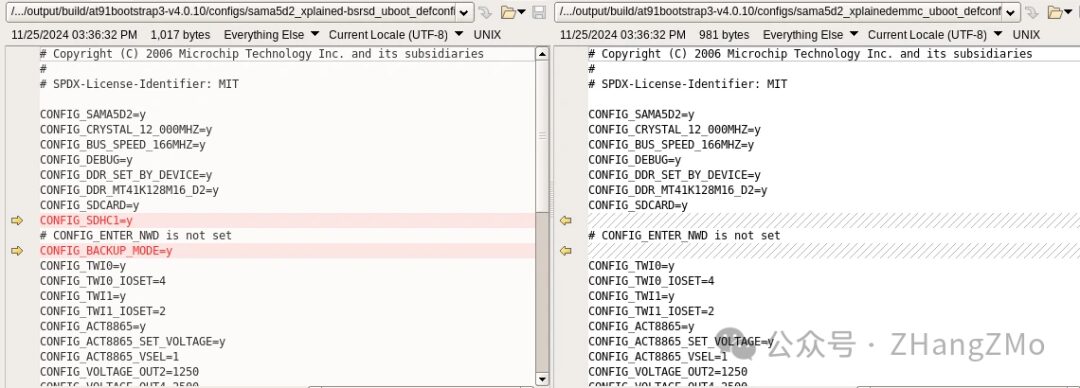
Task: Click right pane CONFIG_VOLTAGE_OUT2=1250 line
Action: (667, 372)
